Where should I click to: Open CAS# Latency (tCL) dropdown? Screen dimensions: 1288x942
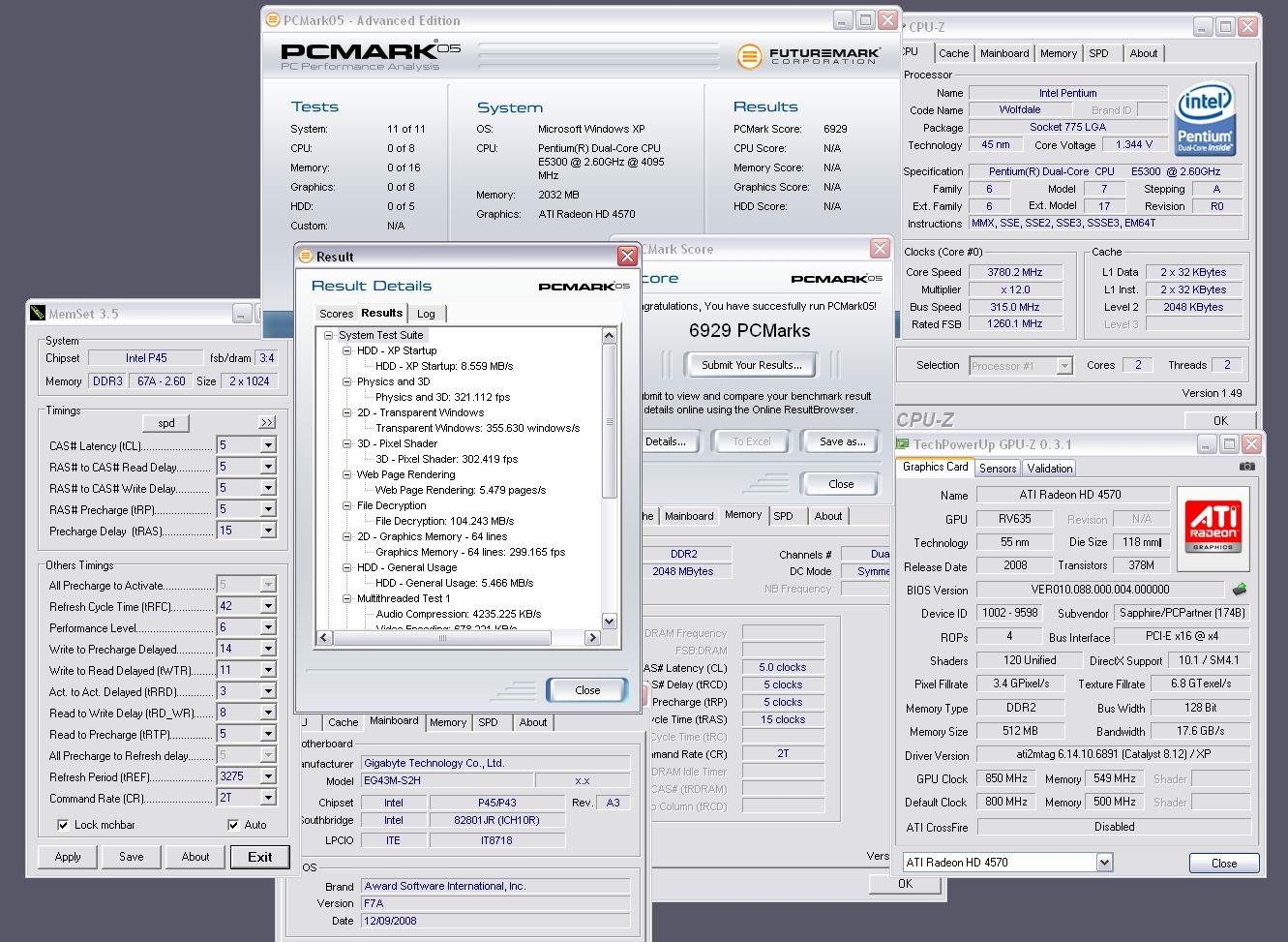(x=268, y=445)
